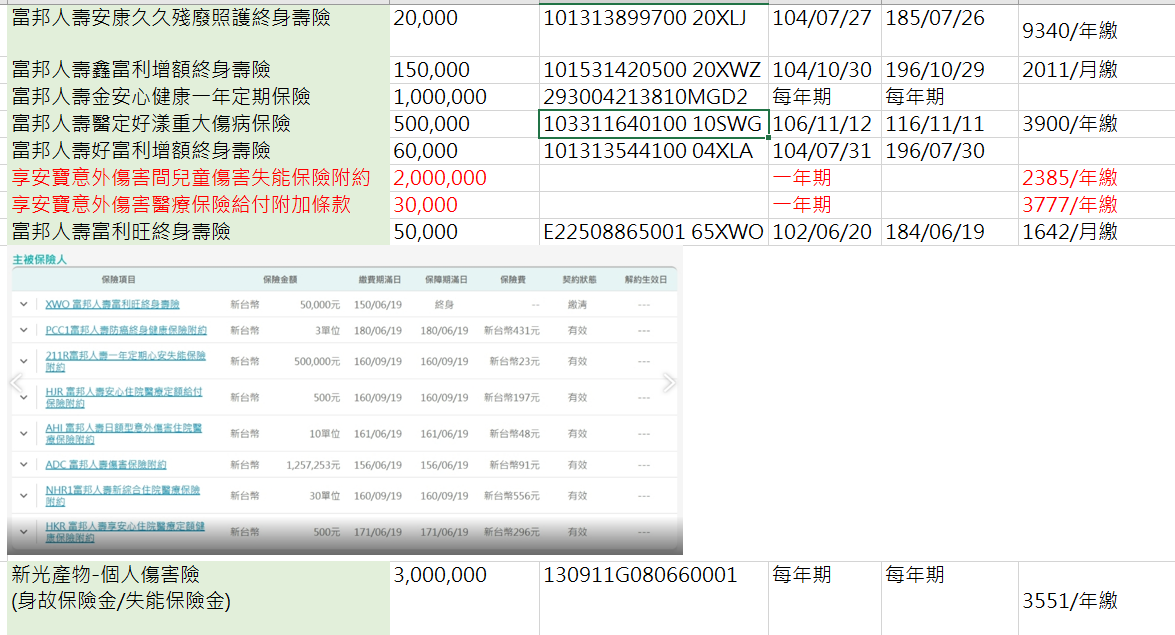The height and width of the screenshot is (635, 1175).
Task: Select the amount cell 20,000
Action: (465, 30)
